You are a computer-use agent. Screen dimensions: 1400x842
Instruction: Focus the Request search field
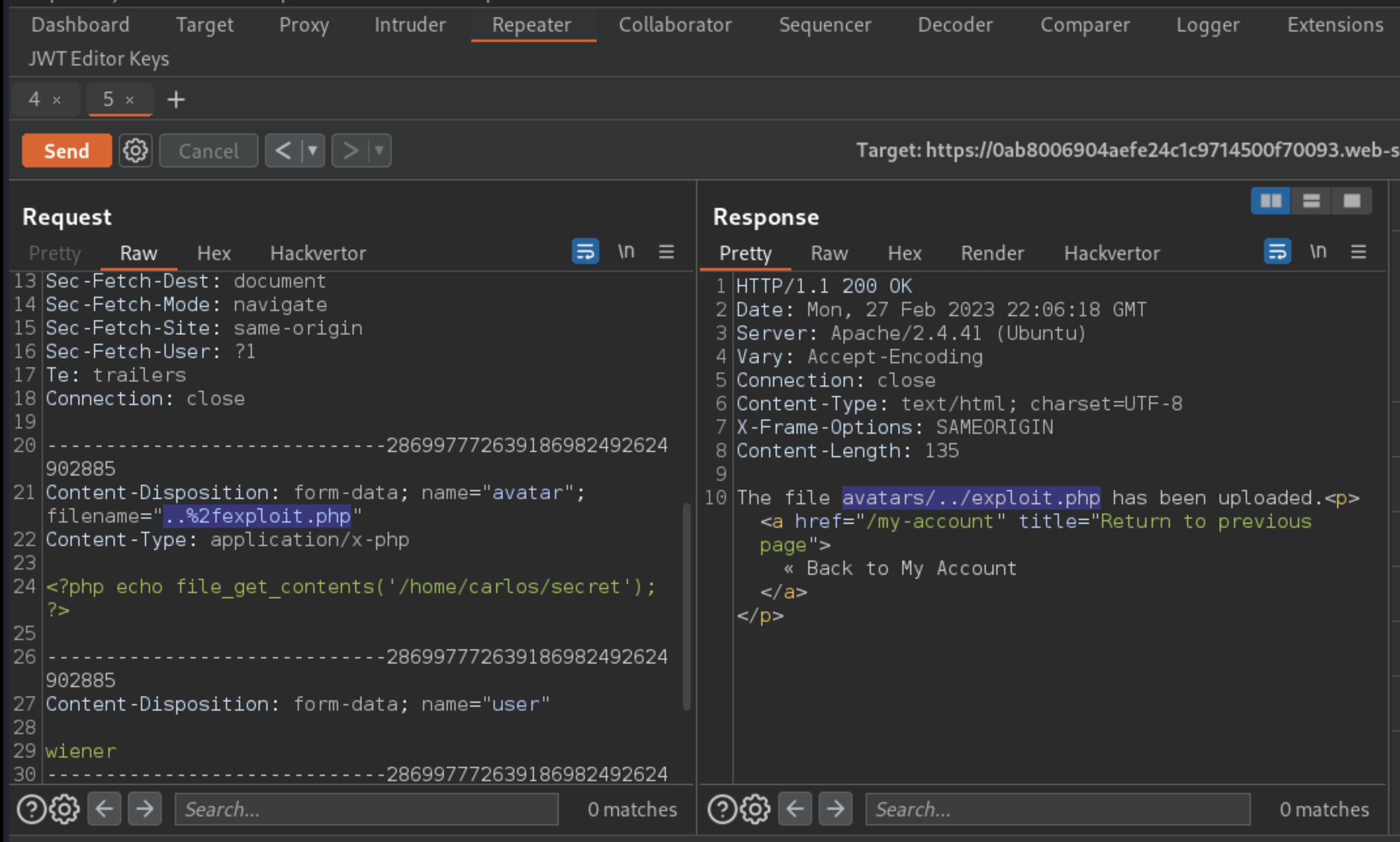[x=366, y=809]
